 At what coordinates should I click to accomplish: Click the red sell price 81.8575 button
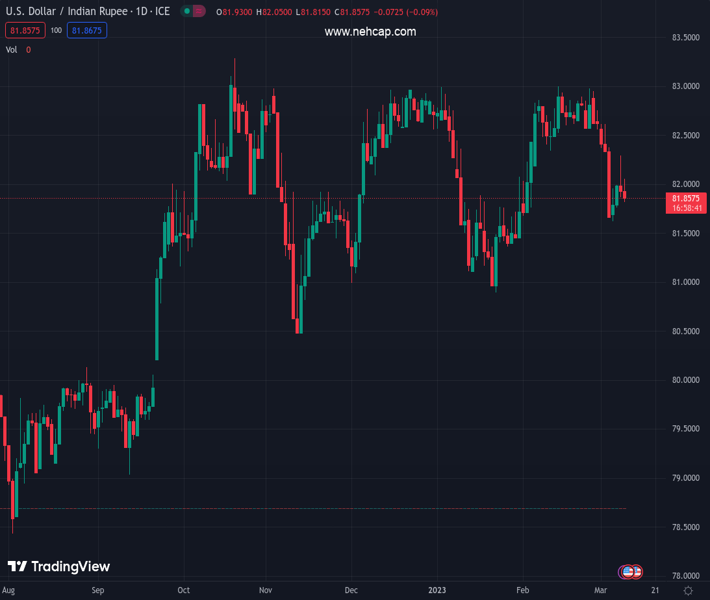(24, 31)
